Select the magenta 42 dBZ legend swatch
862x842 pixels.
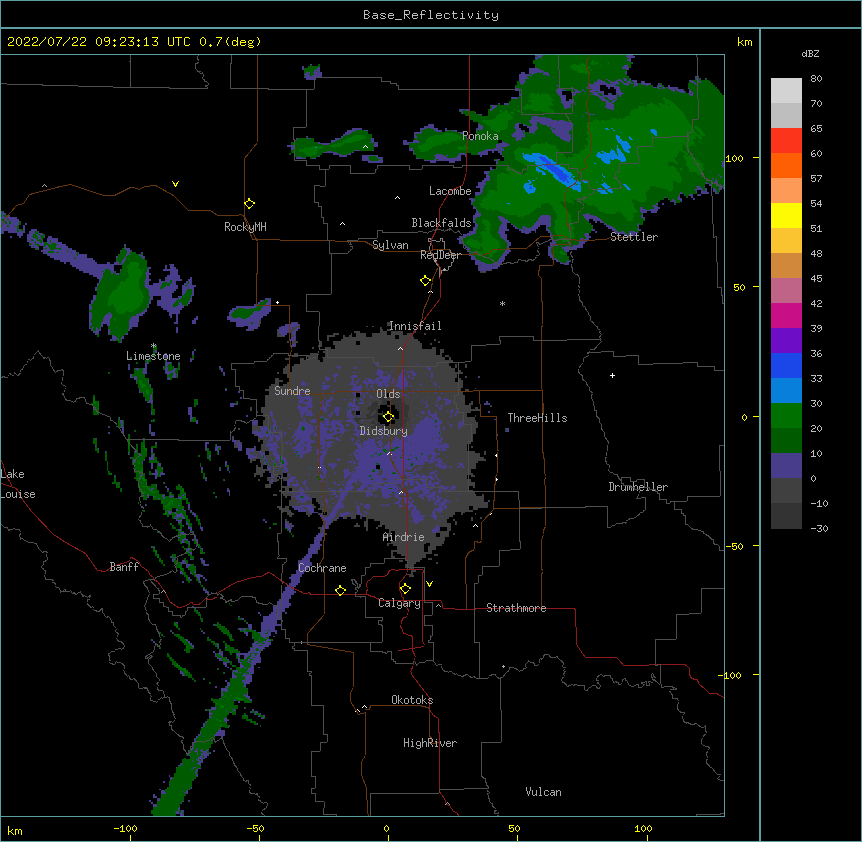pyautogui.click(x=786, y=315)
